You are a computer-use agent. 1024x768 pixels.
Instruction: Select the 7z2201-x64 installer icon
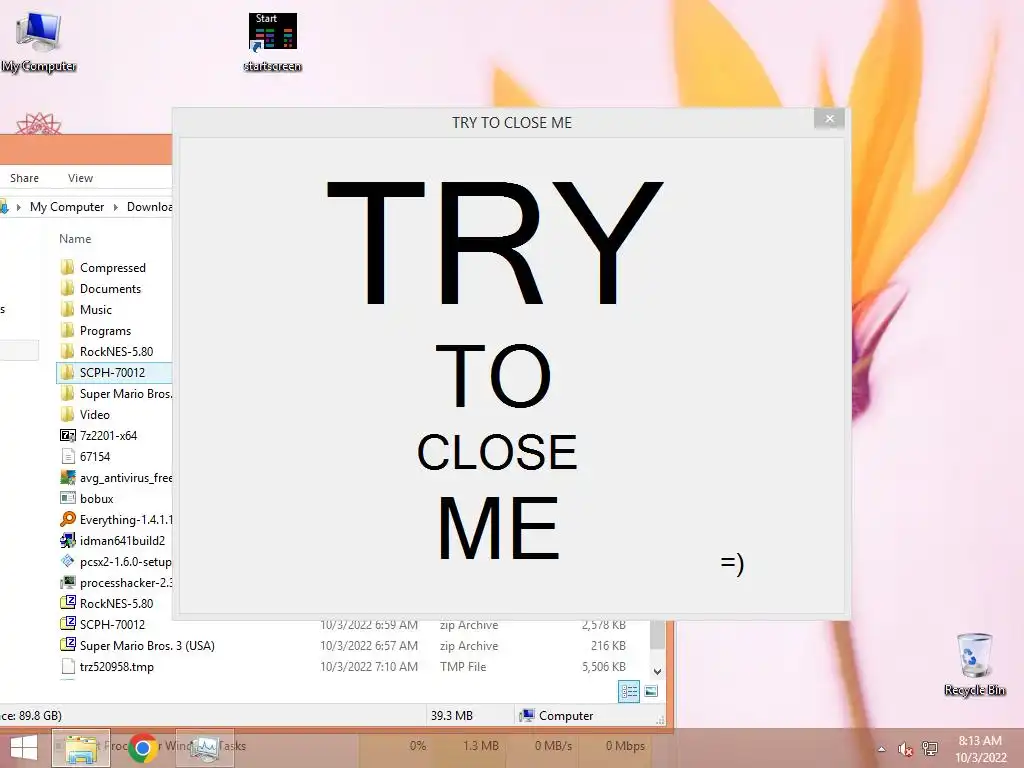pos(67,435)
